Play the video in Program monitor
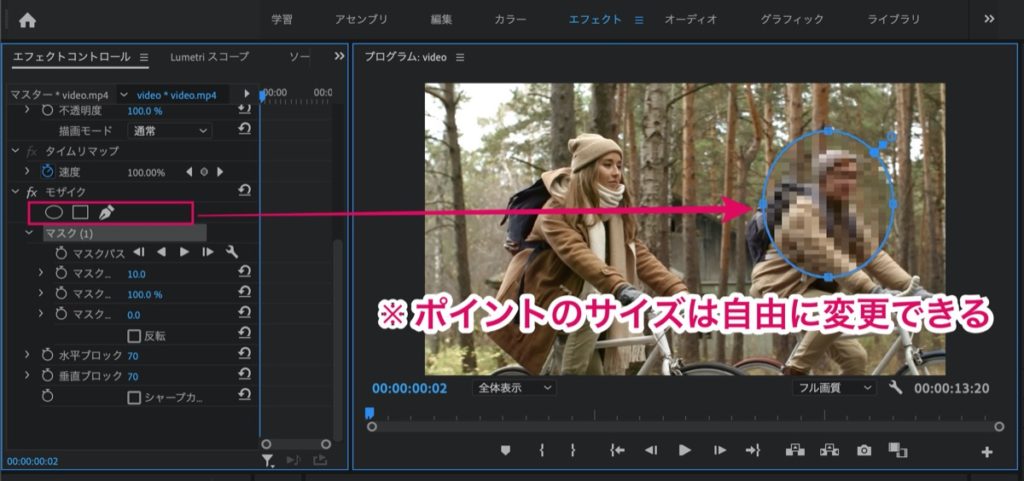Viewport: 1024px width, 481px height. (x=684, y=450)
